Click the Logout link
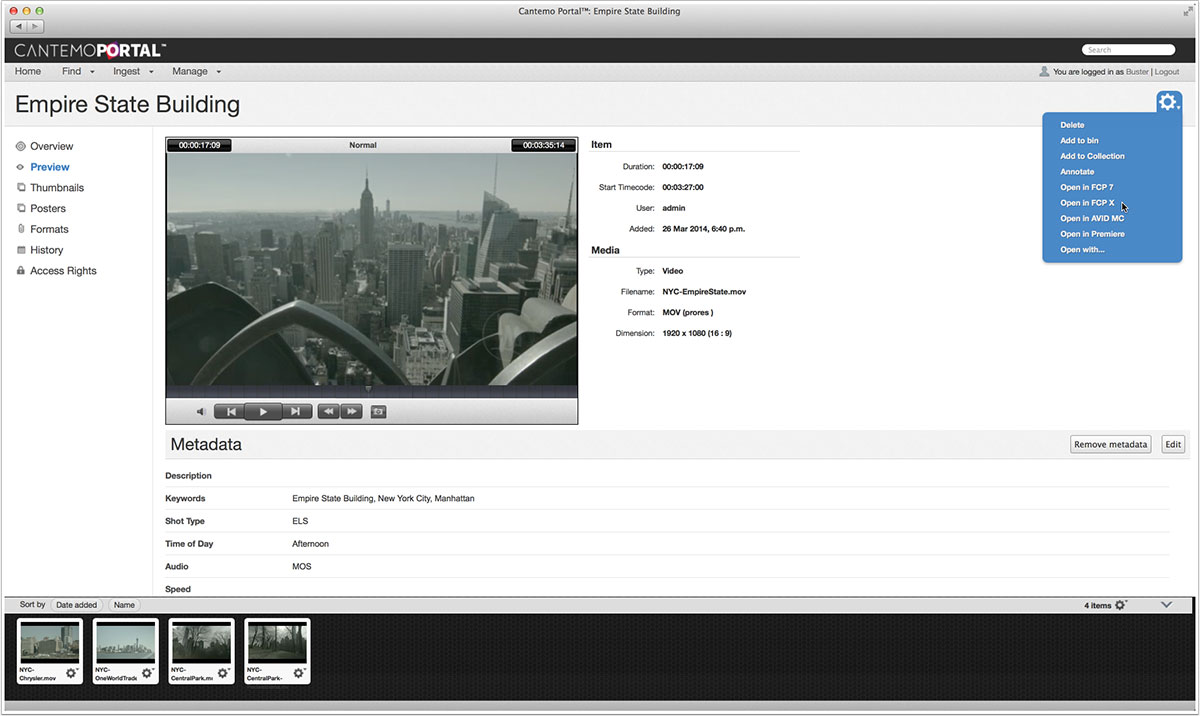1200x716 pixels. pos(1167,72)
